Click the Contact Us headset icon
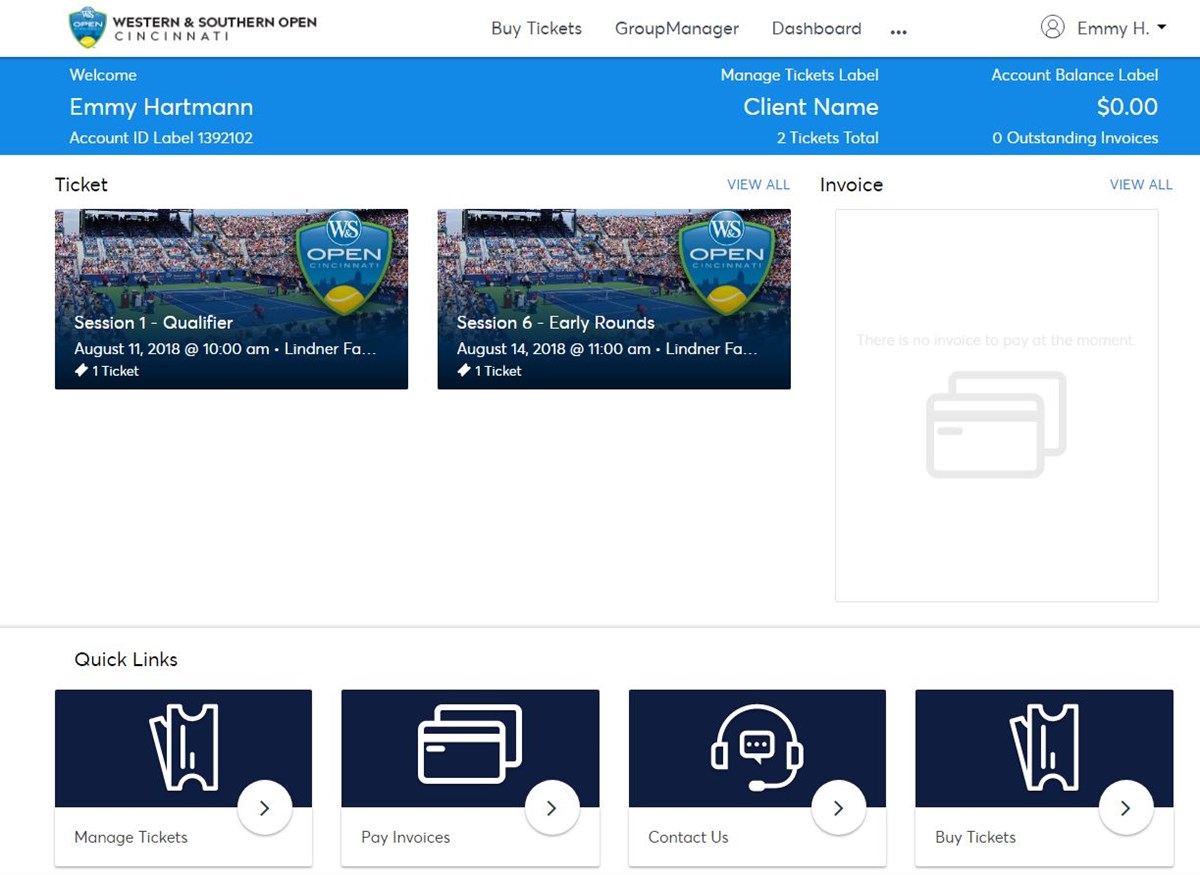The width and height of the screenshot is (1200, 875). [757, 748]
